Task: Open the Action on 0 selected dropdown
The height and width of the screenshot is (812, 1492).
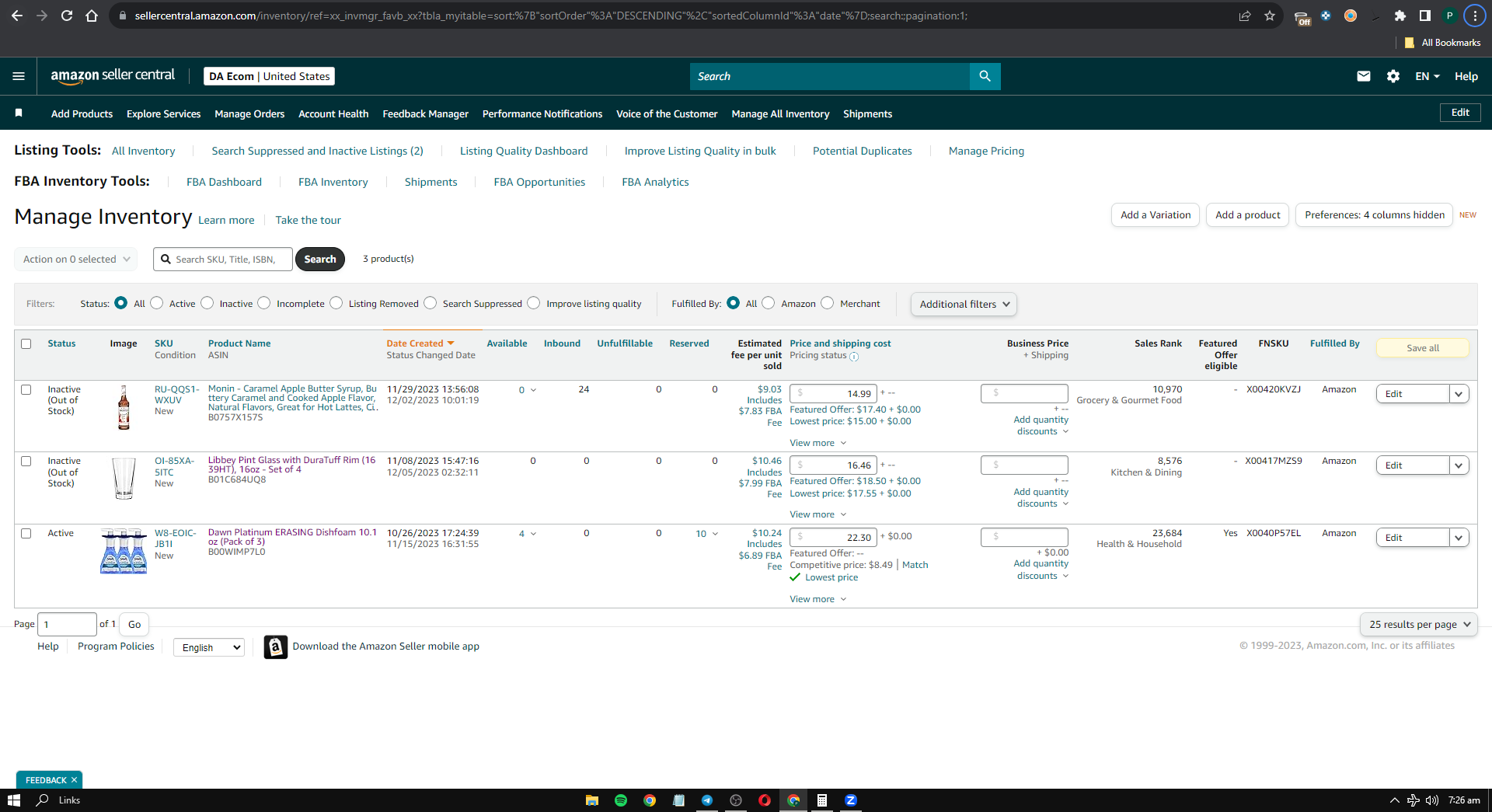Action: (x=76, y=260)
